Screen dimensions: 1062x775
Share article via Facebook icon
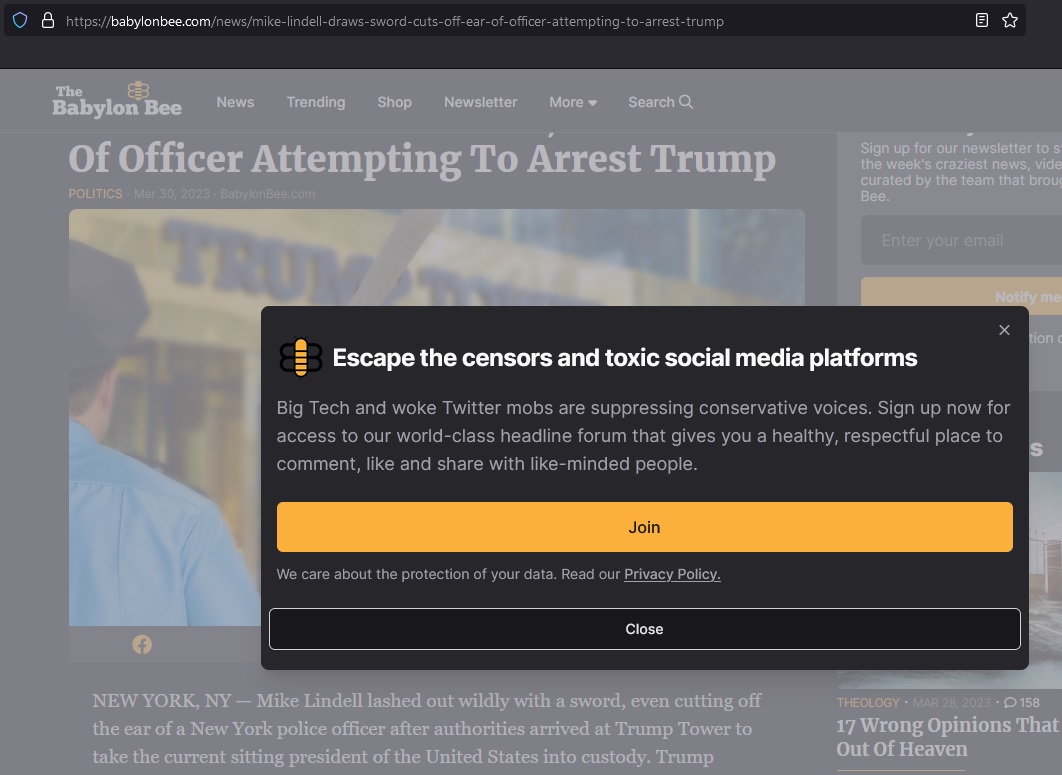coord(142,644)
